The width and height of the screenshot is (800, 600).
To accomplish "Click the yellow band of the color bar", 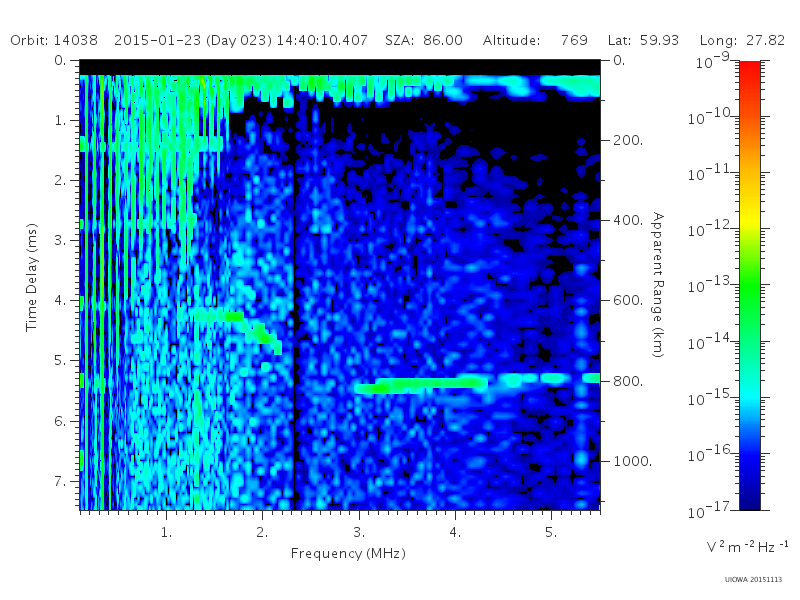I will coord(750,217).
